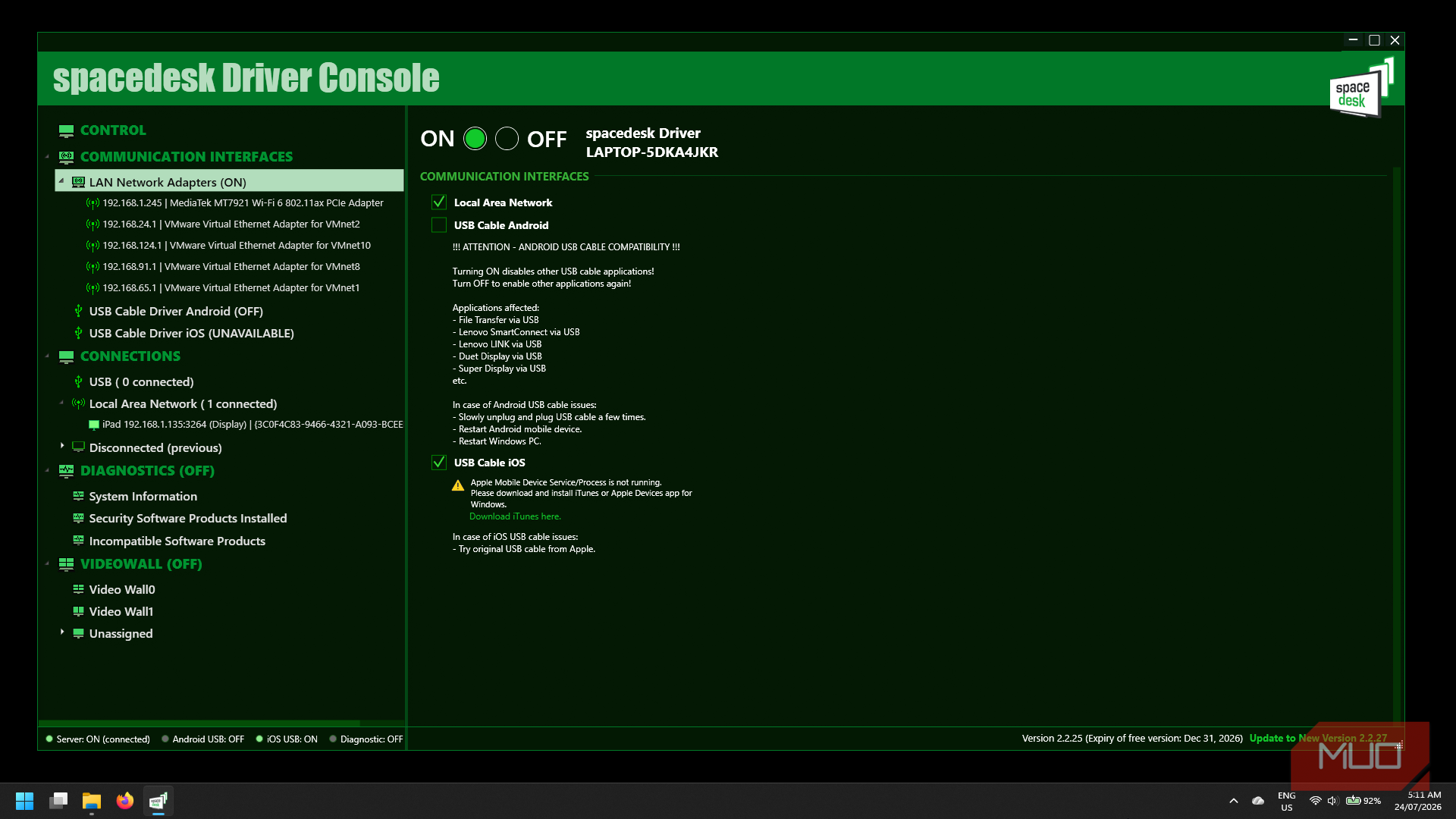This screenshot has height=819, width=1456.
Task: Click the Video Wall1 icon
Action: click(x=78, y=611)
